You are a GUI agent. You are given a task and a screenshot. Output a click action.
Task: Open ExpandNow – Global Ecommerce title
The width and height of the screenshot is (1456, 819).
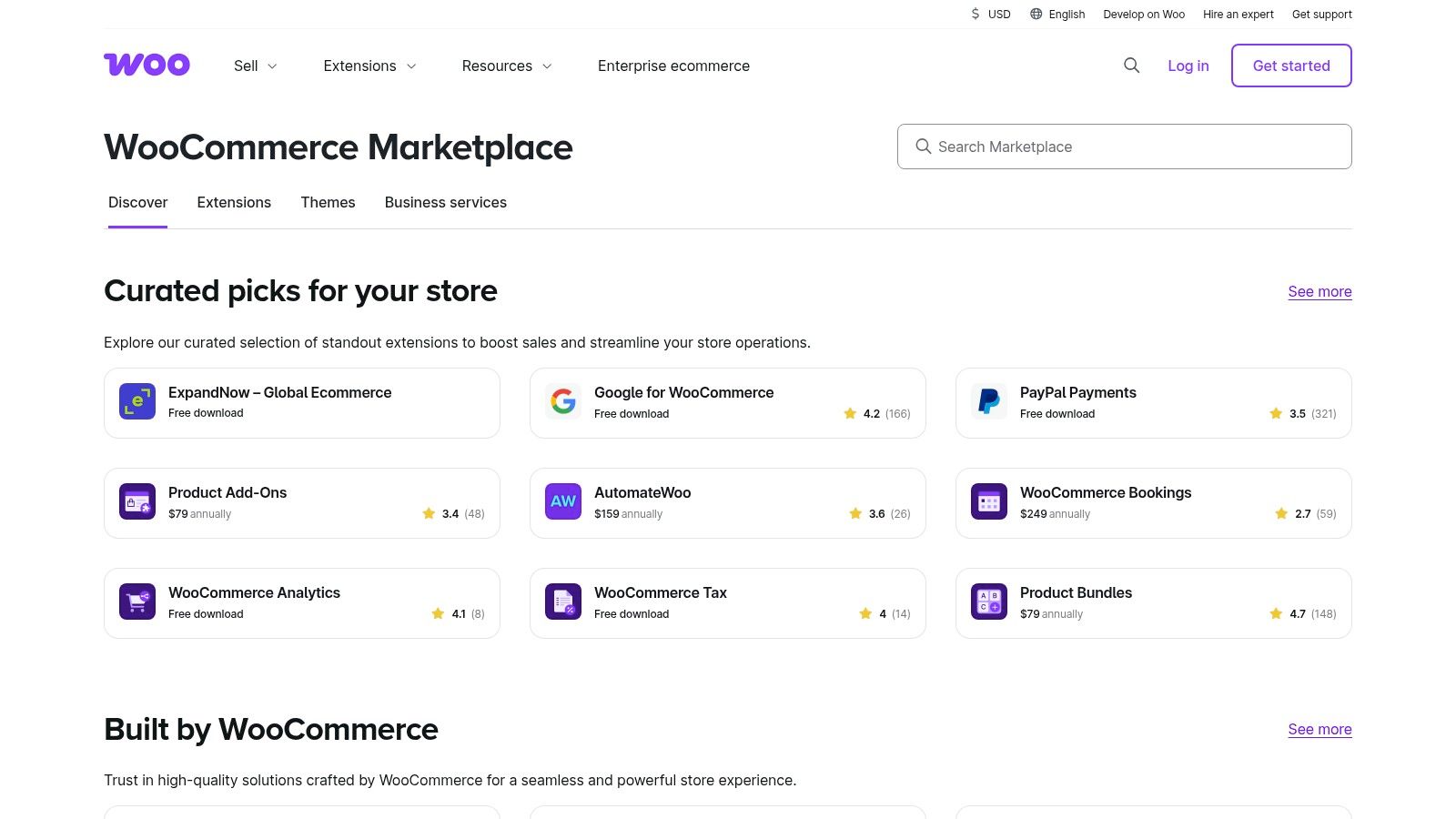point(279,392)
